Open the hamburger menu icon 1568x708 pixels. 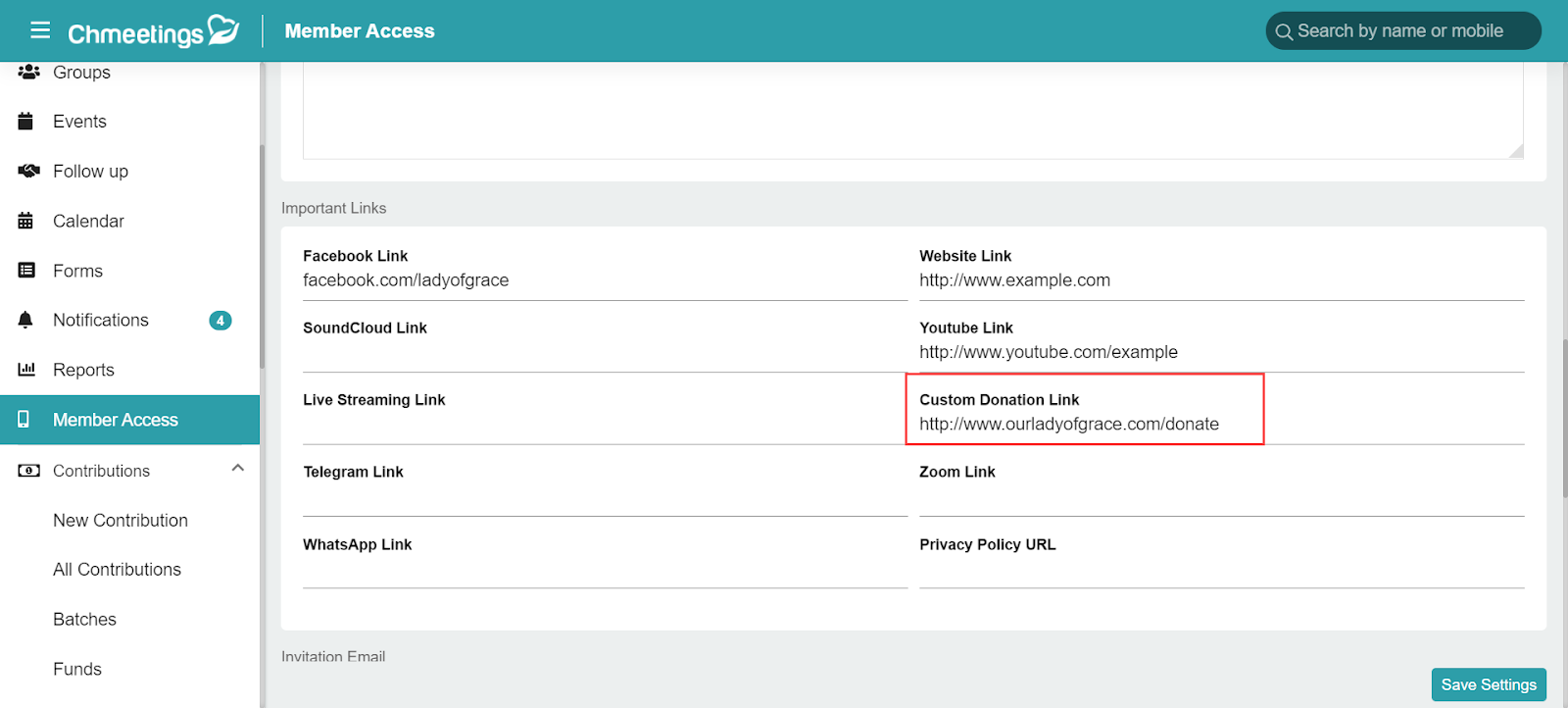tap(40, 30)
